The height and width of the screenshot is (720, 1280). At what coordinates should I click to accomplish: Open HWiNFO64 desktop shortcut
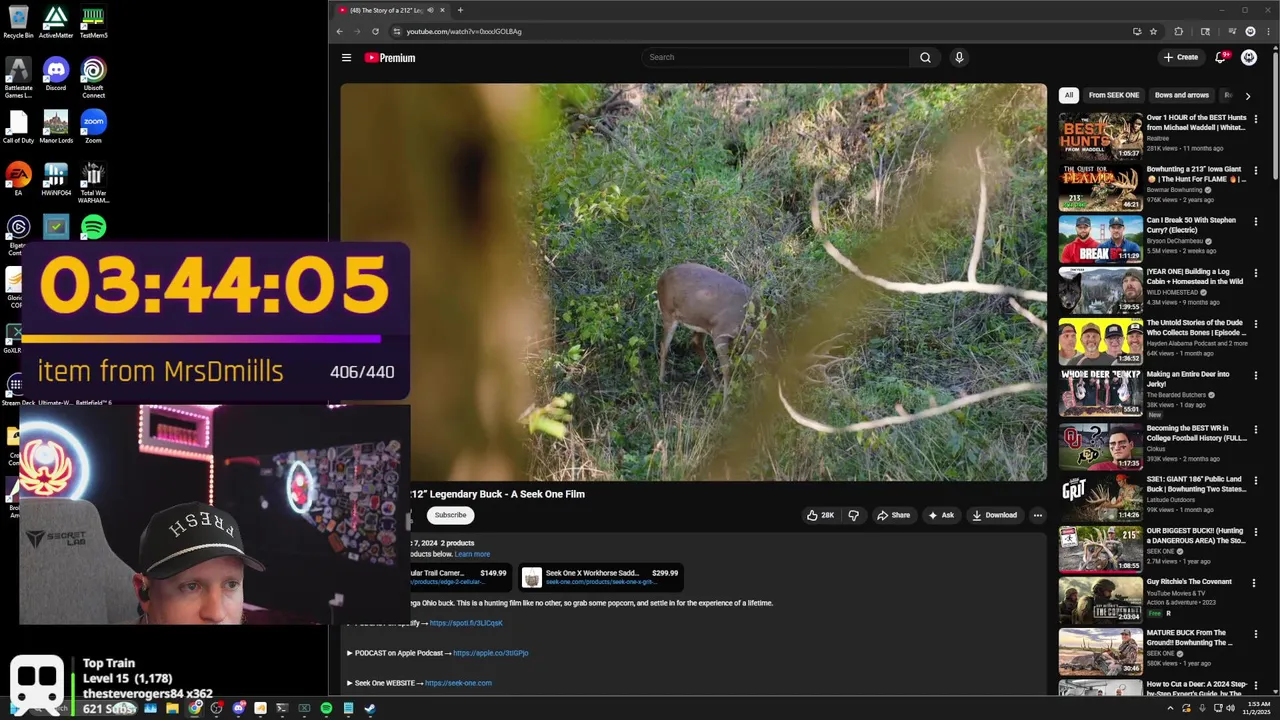(x=56, y=179)
